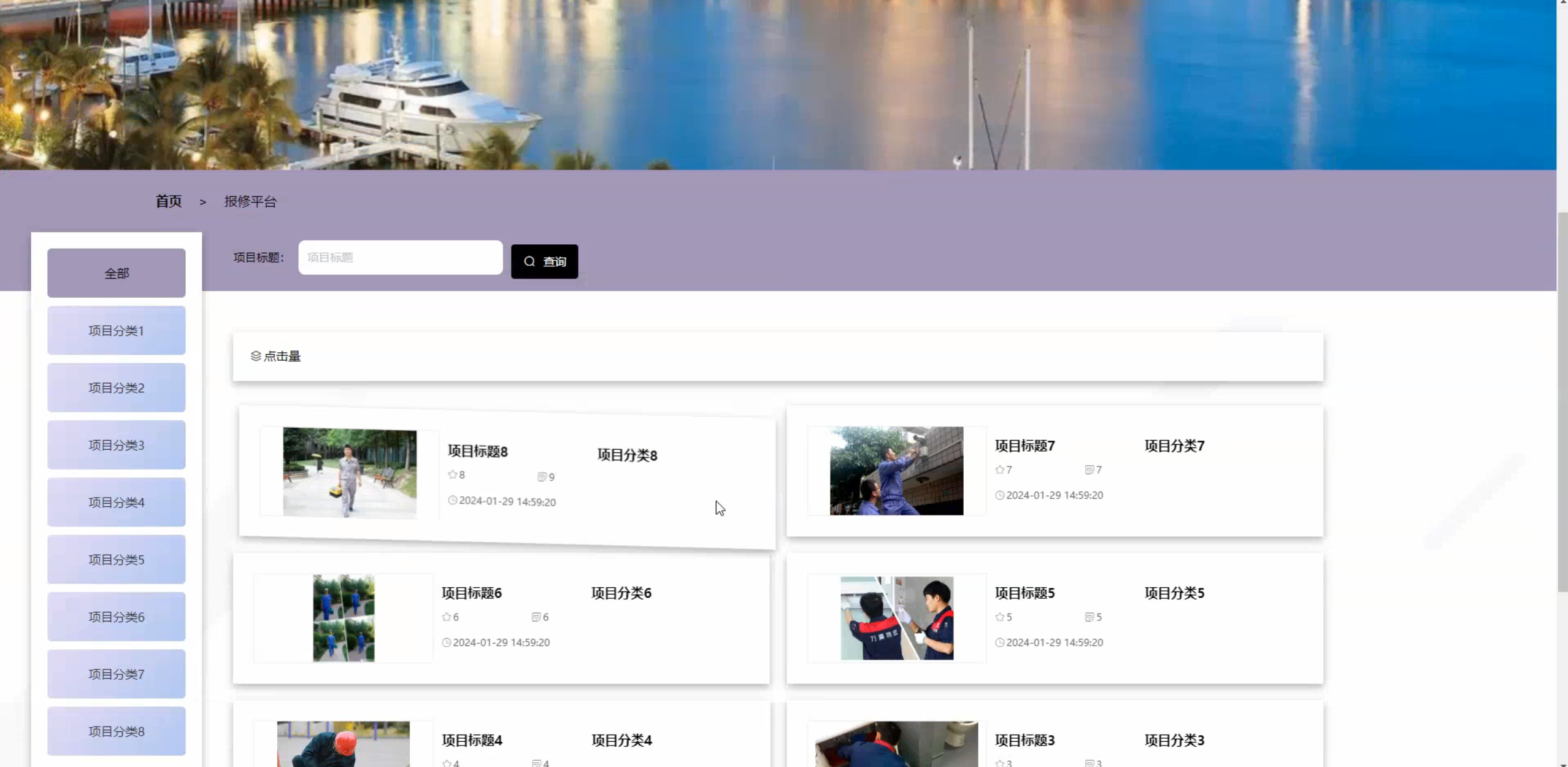Click comment icon on 项目标题7 card
Screen dimensions: 1568x767
click(x=1089, y=469)
